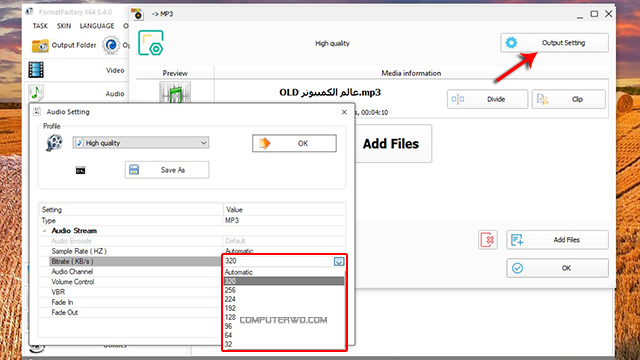Open LANGUAGE menu in FormatFactory
Screen dimensions: 640x360
point(97,26)
